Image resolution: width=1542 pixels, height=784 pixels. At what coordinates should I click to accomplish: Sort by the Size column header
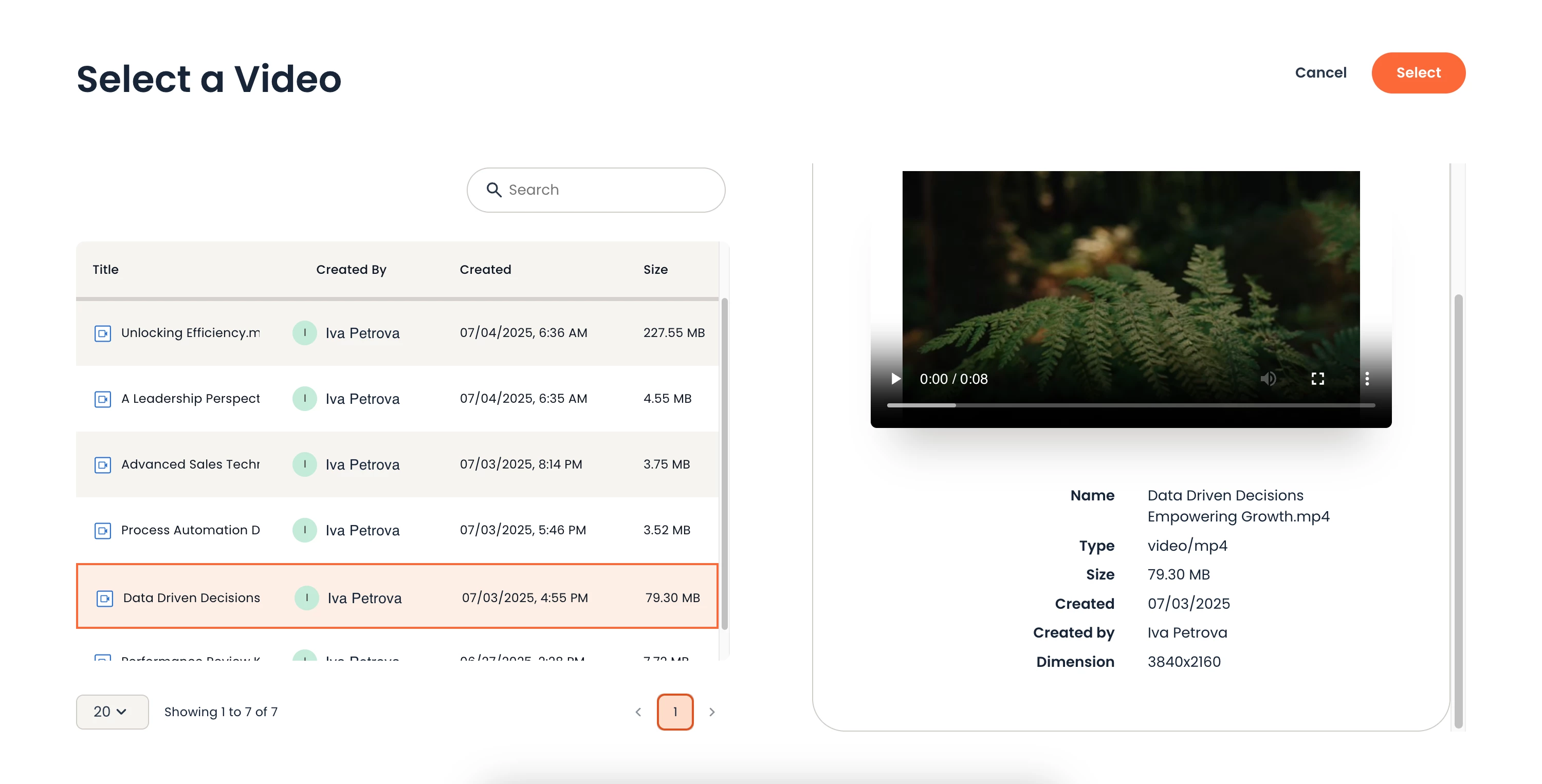pos(655,269)
